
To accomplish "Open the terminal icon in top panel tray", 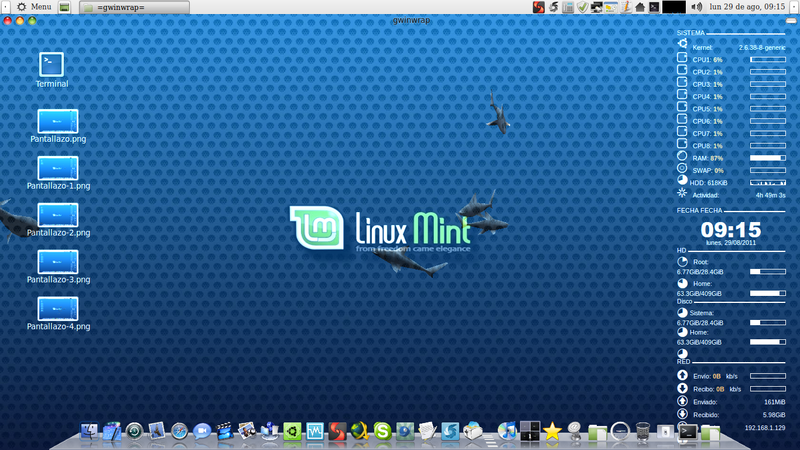I will [x=653, y=7].
